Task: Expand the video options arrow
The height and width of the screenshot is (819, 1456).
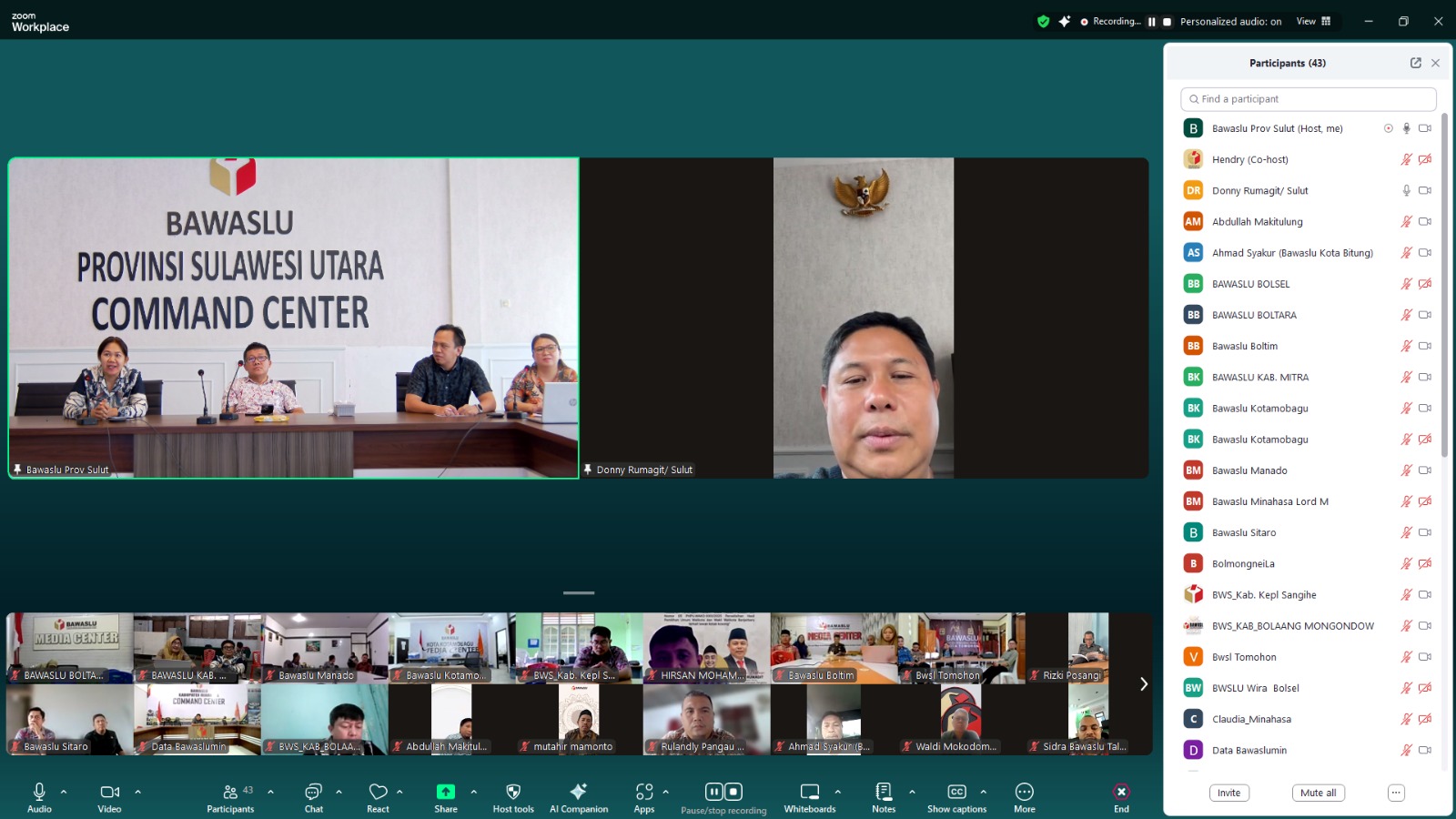Action: point(138,792)
